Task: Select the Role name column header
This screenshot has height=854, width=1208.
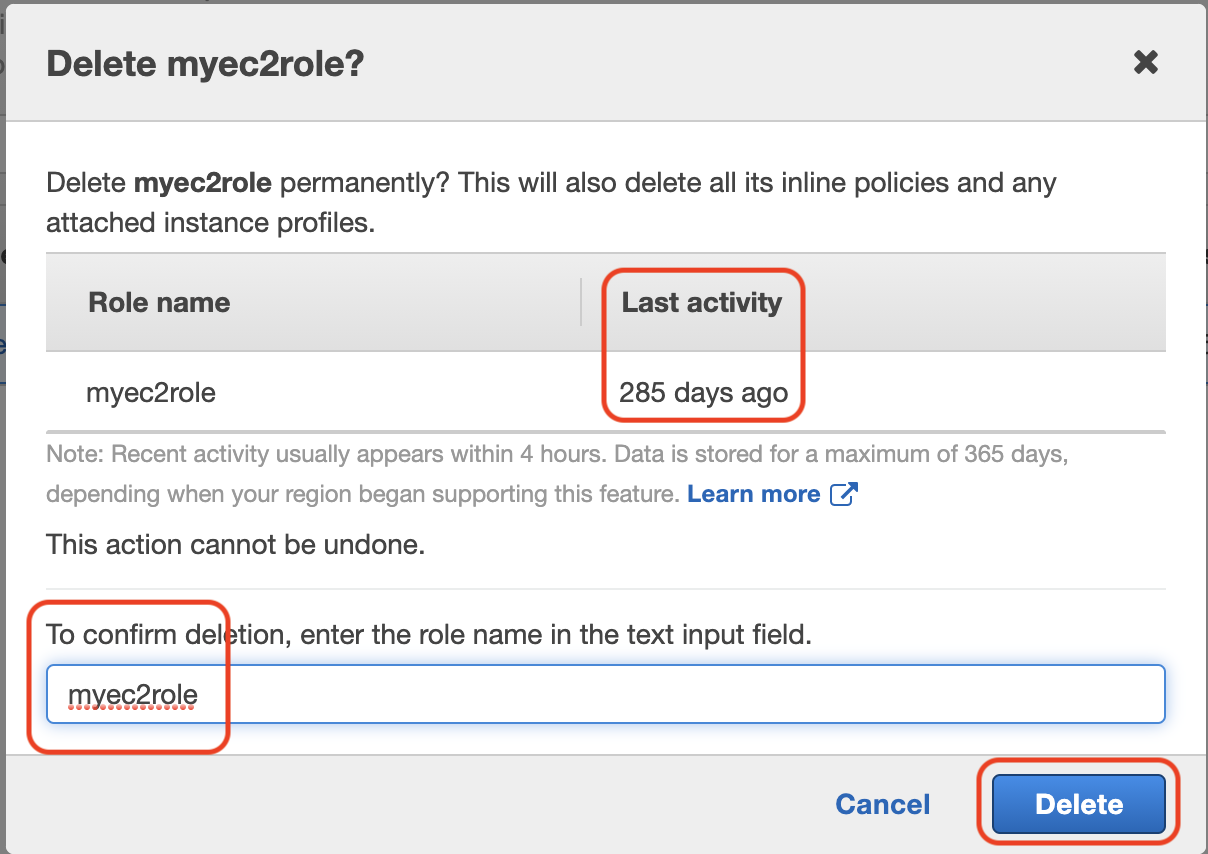Action: click(x=159, y=303)
